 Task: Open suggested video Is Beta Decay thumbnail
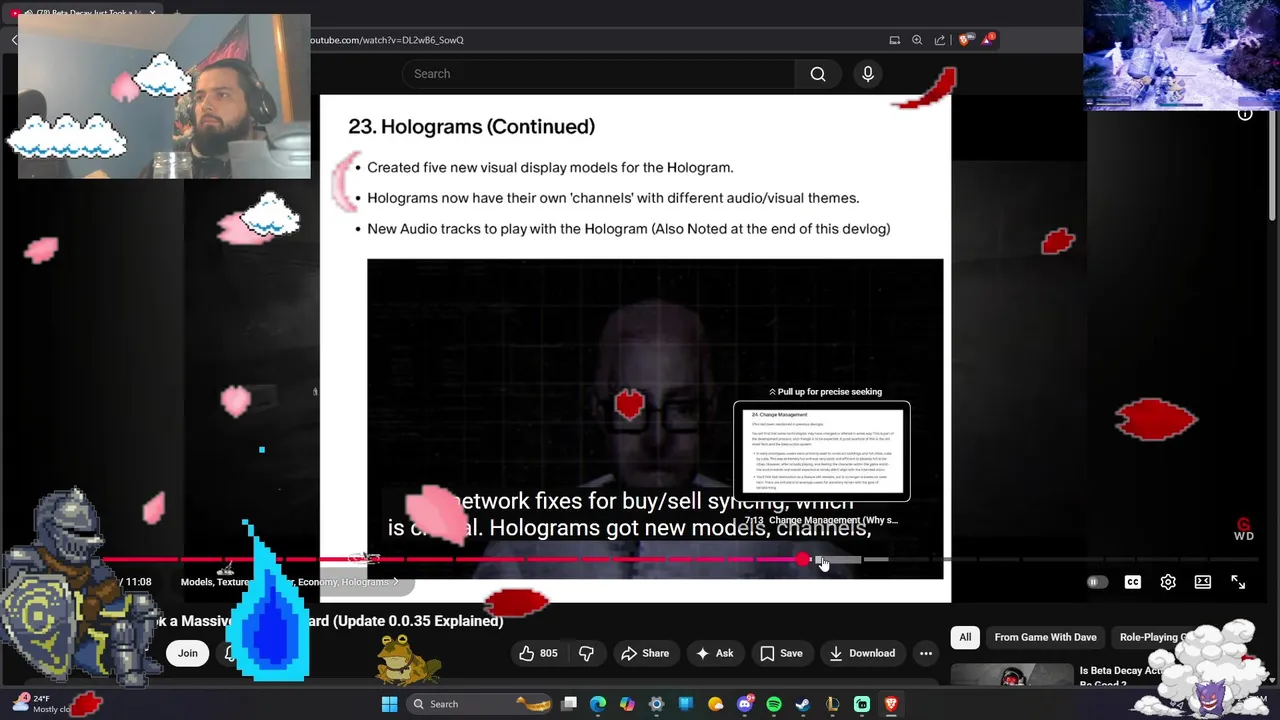(x=1010, y=676)
